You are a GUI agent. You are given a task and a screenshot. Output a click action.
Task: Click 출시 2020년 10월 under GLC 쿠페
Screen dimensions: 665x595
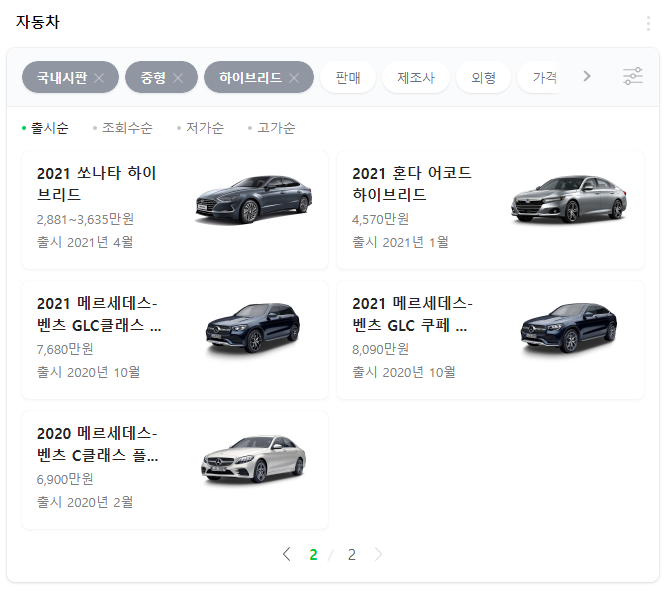pyautogui.click(x=404, y=372)
